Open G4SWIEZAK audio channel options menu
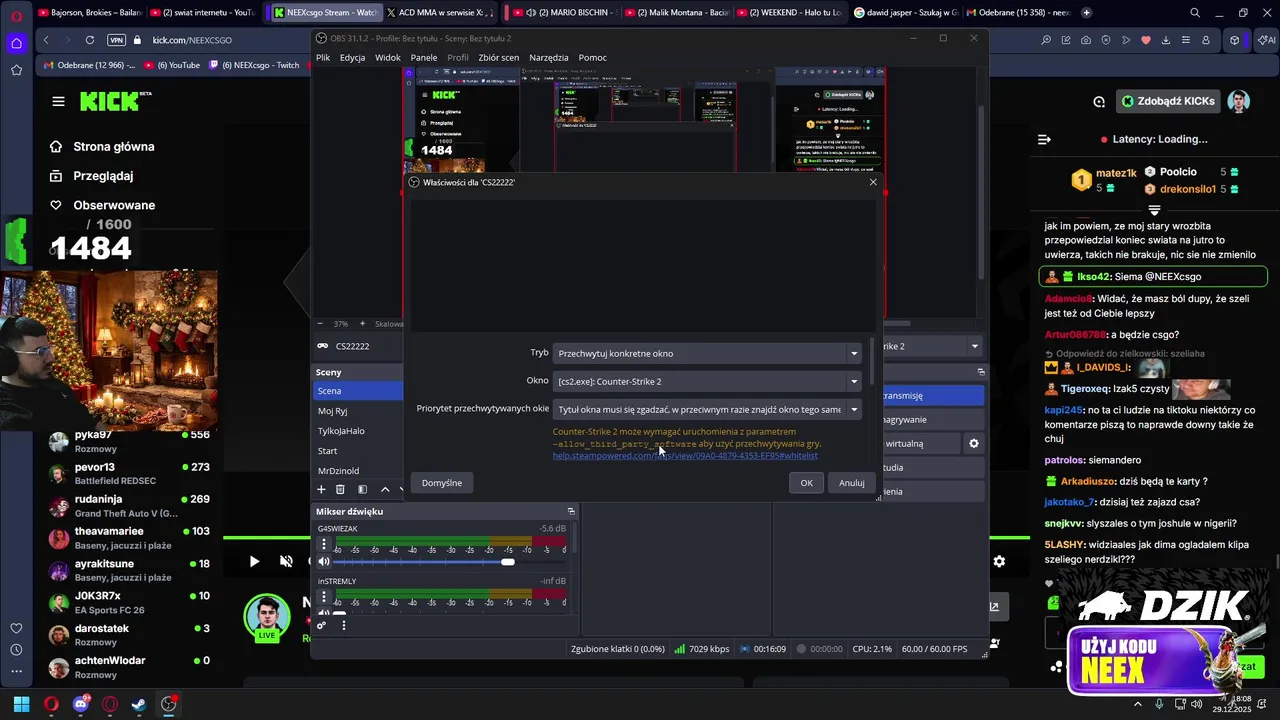This screenshot has width=1280, height=720. [x=323, y=544]
